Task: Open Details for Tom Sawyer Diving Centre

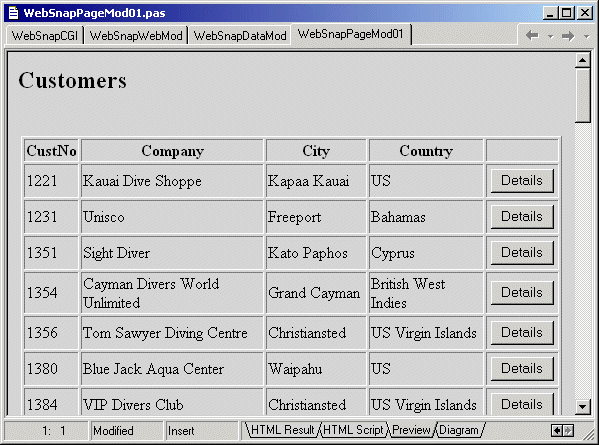Action: pyautogui.click(x=522, y=333)
